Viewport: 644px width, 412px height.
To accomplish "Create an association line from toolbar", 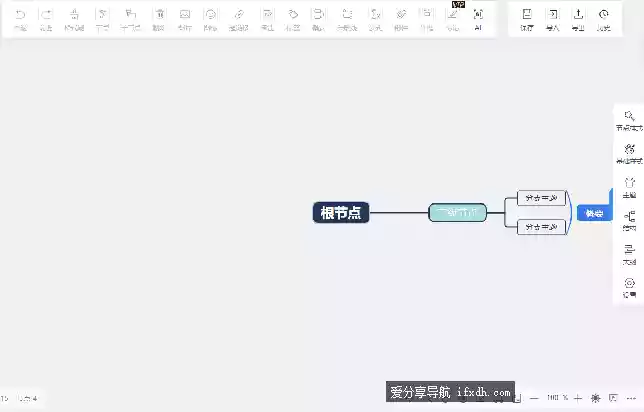I will coord(347,19).
